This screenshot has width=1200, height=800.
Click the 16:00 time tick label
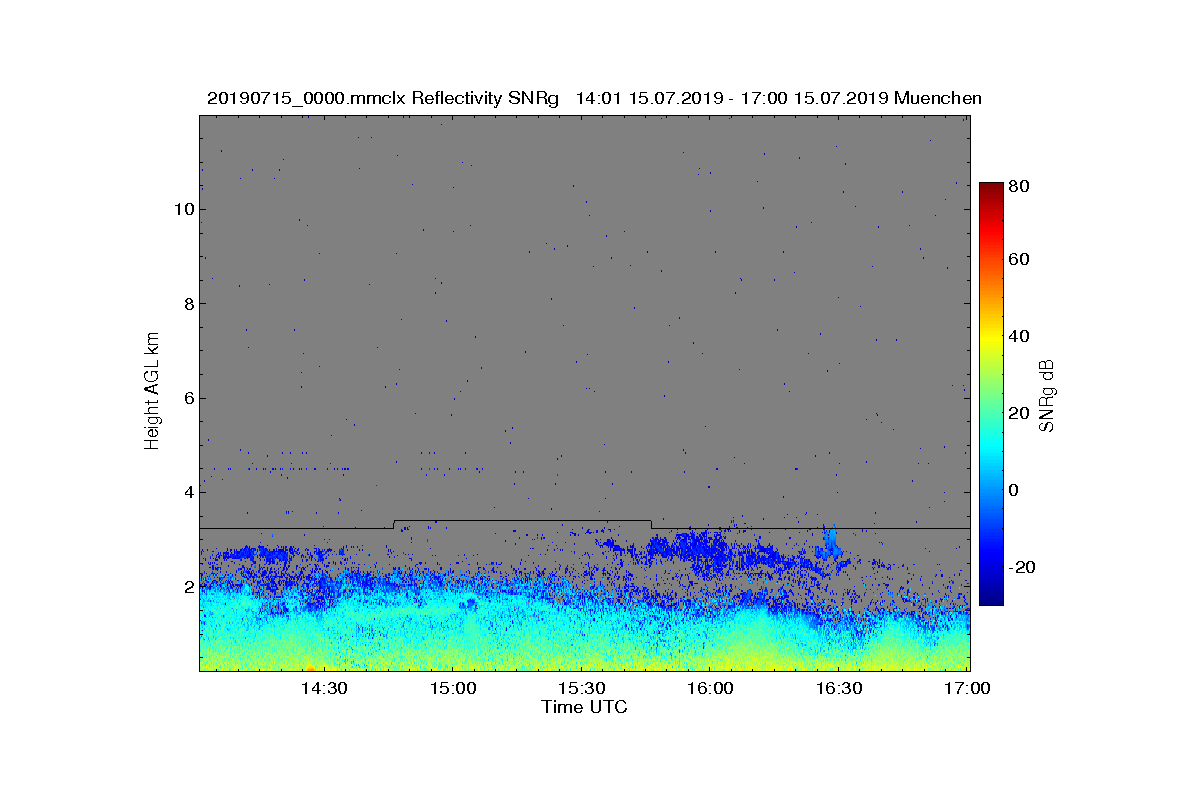[711, 688]
